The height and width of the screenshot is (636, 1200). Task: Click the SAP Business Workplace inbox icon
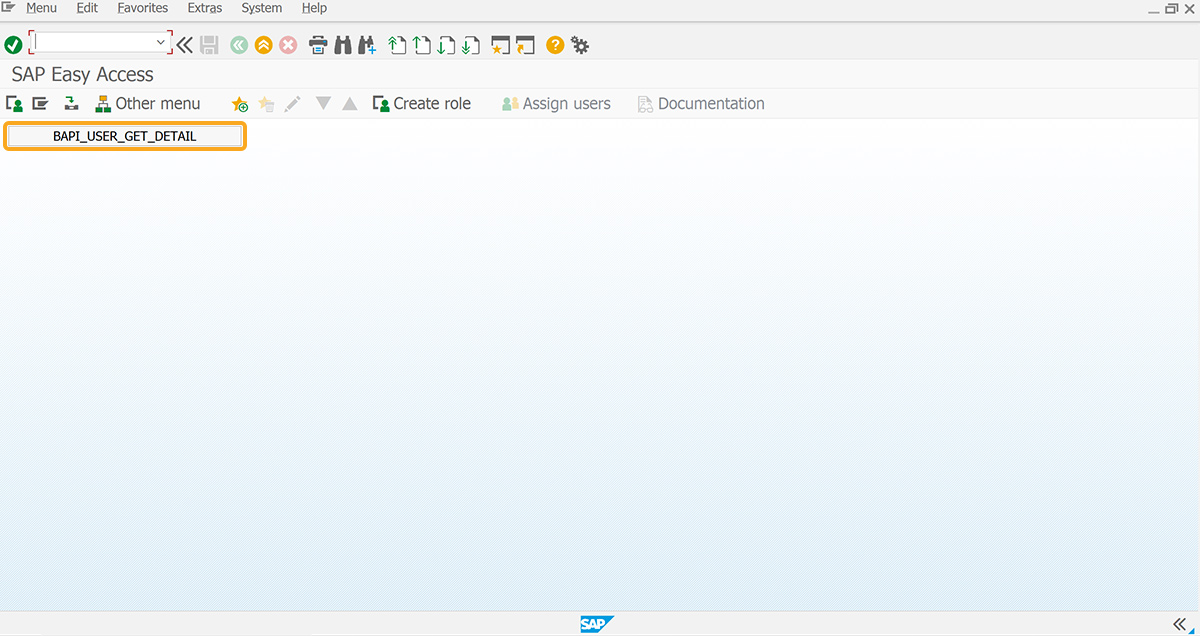[71, 104]
